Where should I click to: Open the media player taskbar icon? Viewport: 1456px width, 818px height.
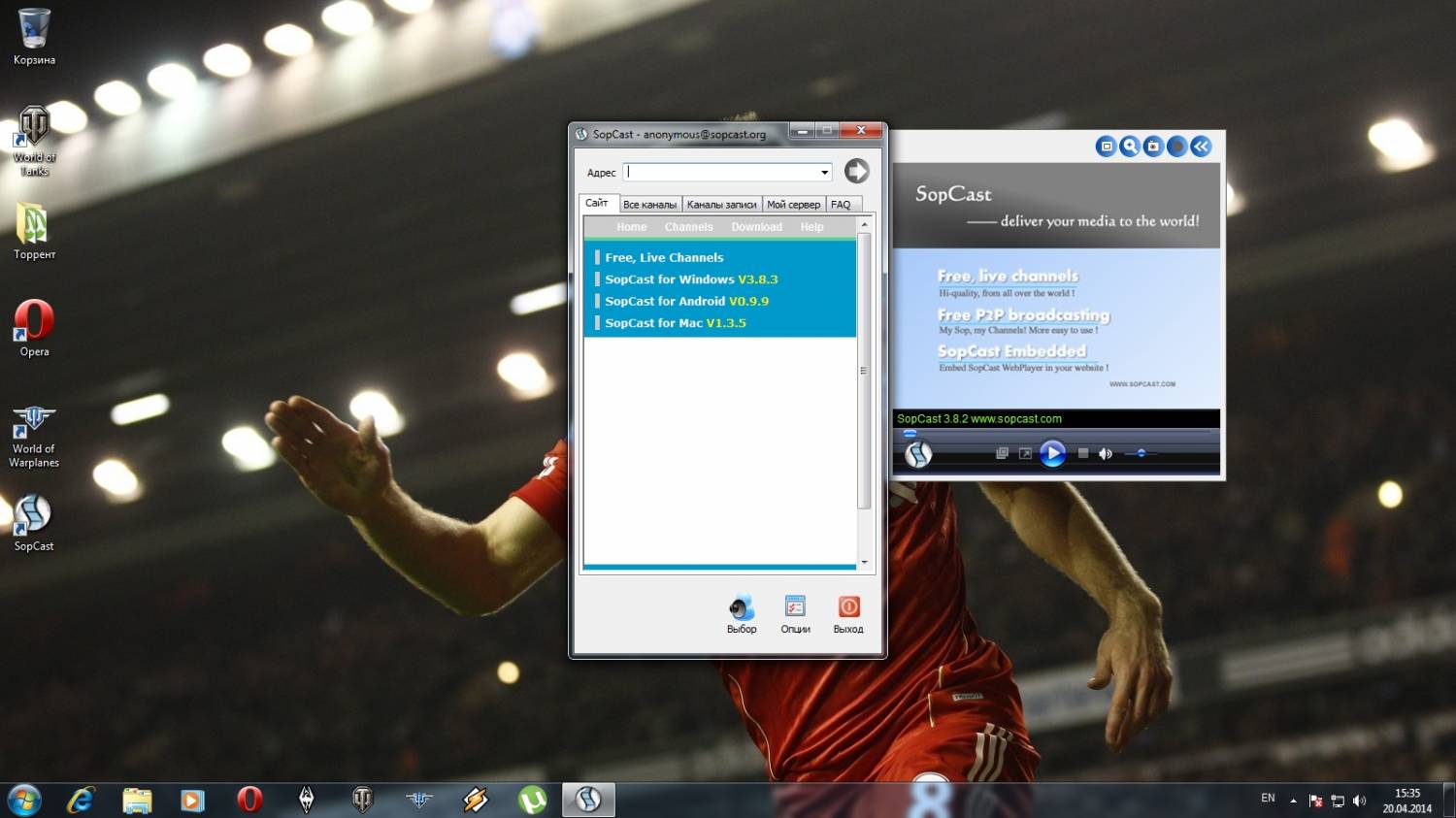192,800
